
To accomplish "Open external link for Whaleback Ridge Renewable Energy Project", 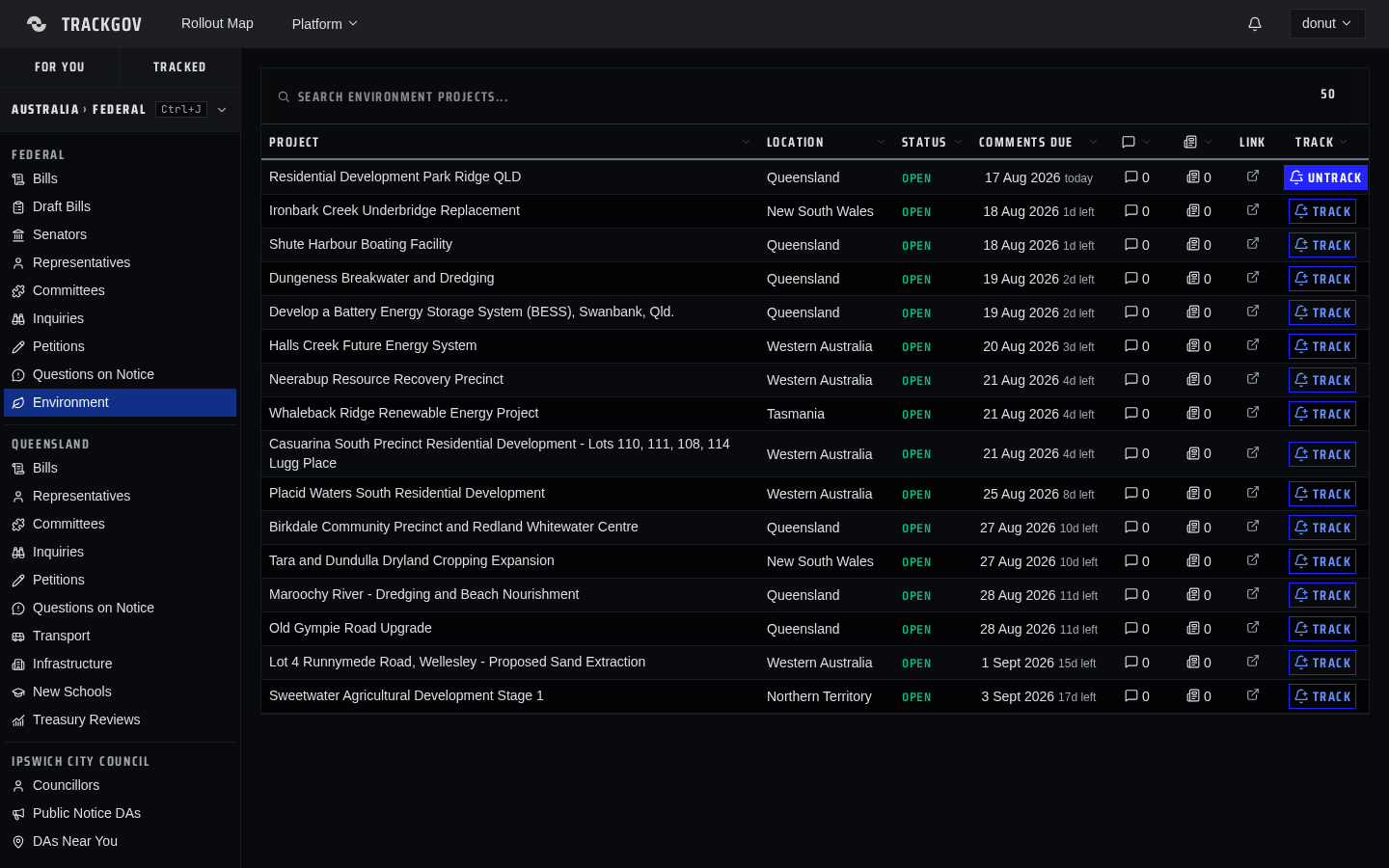I will (1253, 413).
